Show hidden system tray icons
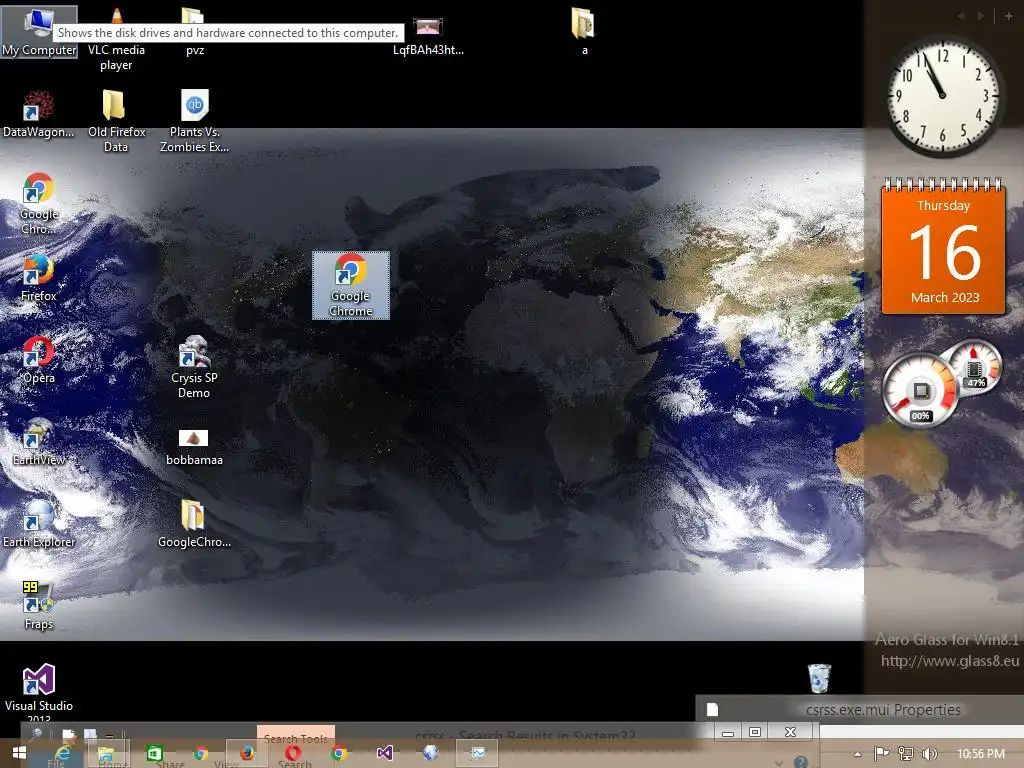The height and width of the screenshot is (768, 1024). 857,754
